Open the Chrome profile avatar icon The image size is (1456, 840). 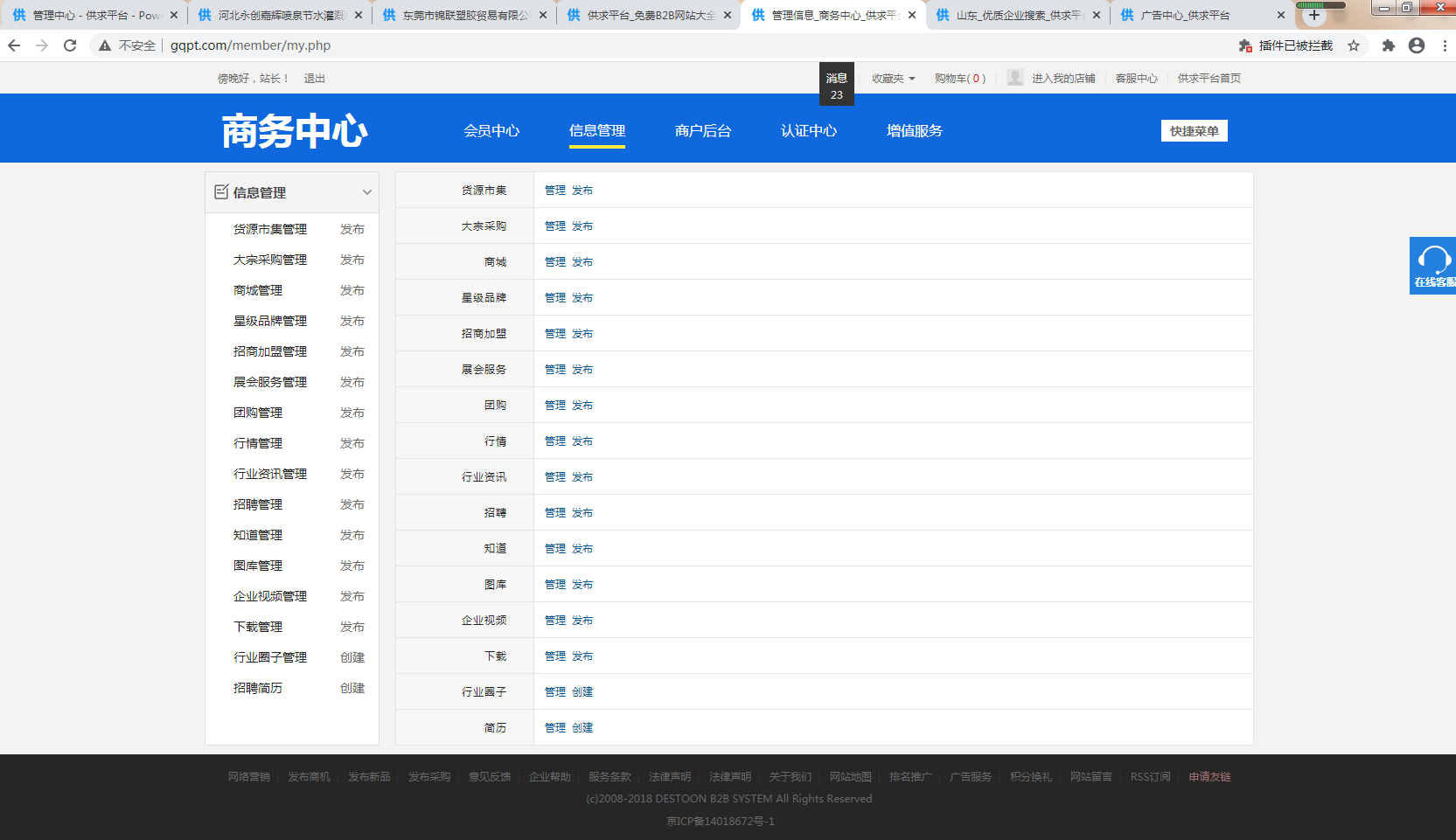[x=1417, y=45]
